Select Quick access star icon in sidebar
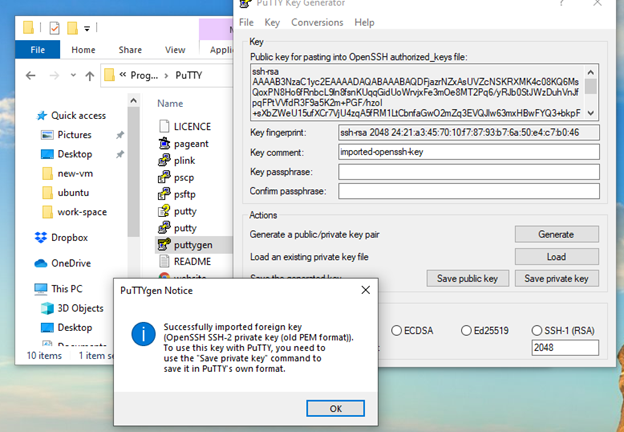 pos(41,116)
